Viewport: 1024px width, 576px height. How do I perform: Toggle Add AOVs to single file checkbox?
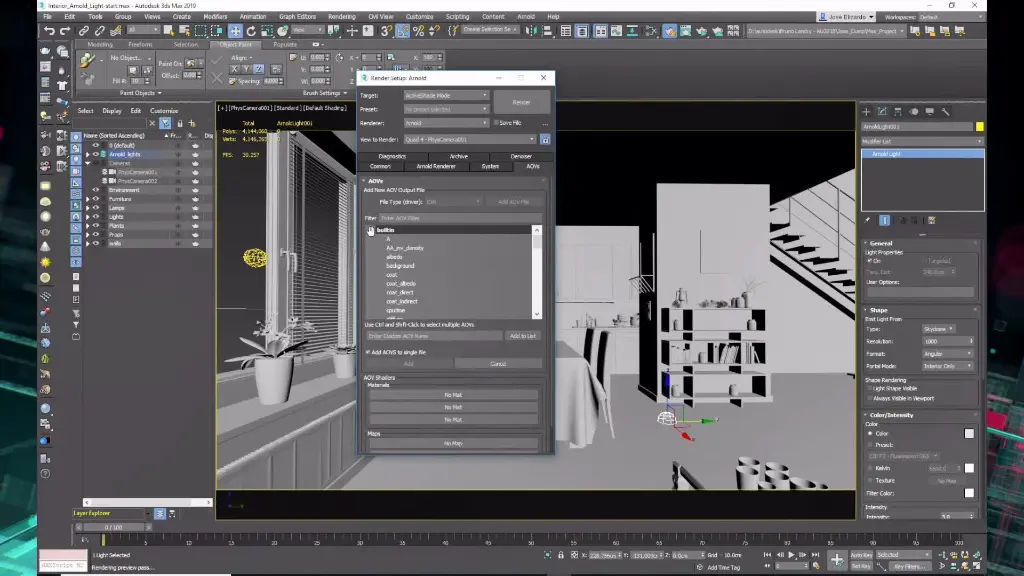(368, 352)
